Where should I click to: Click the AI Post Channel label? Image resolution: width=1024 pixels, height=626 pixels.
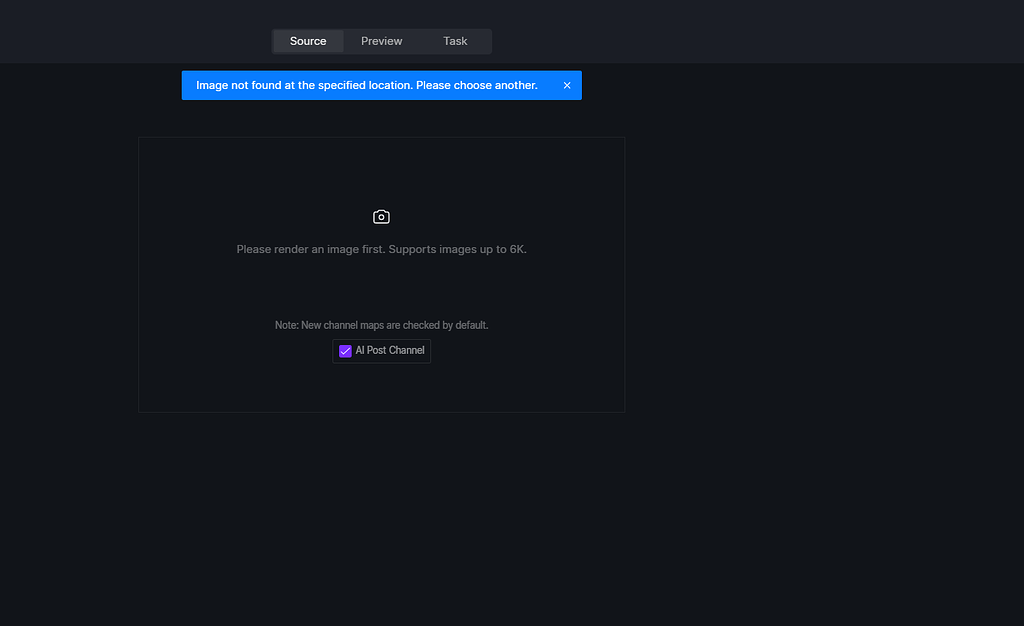click(388, 350)
